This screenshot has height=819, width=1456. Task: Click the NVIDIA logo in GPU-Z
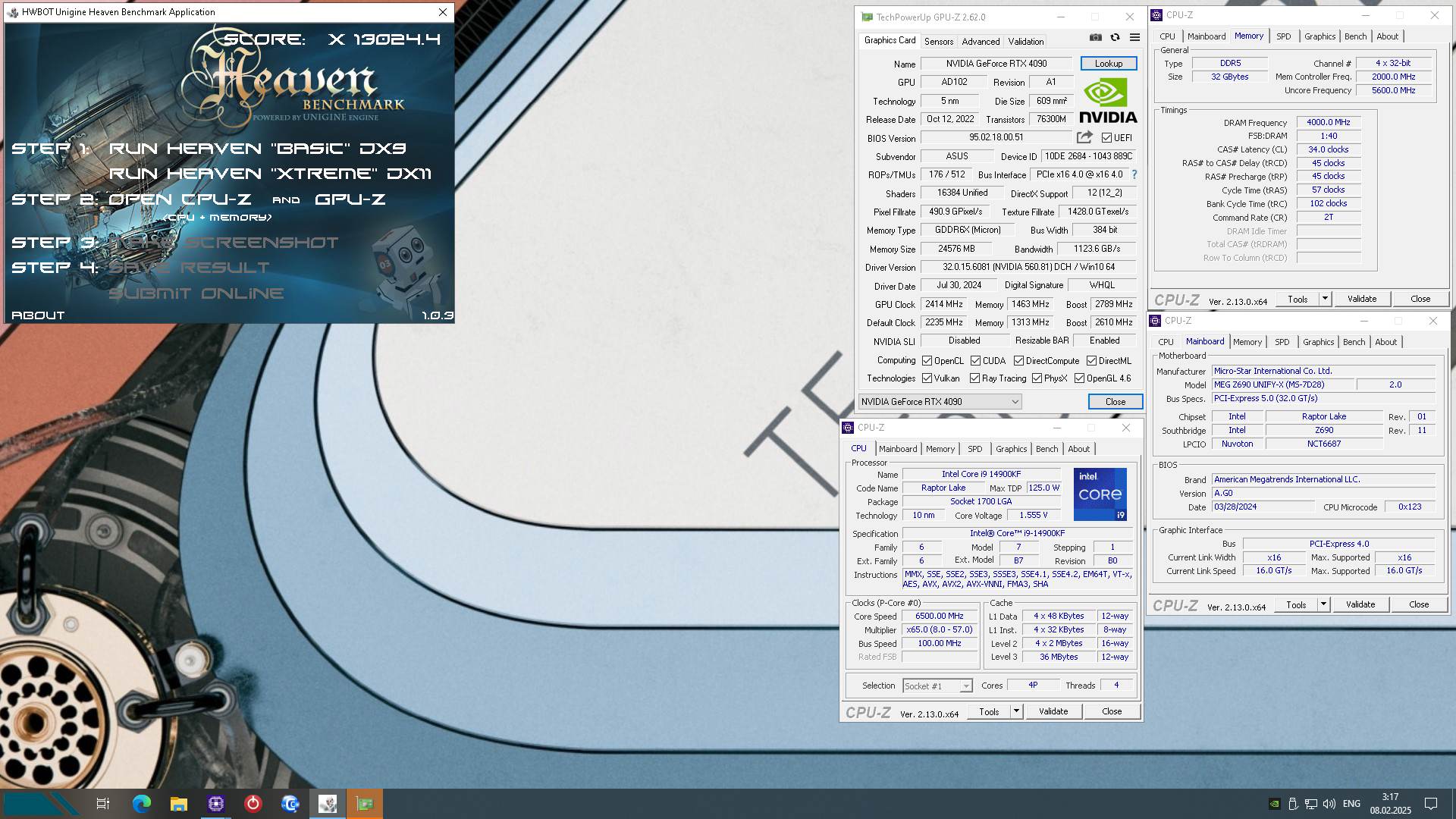tap(1108, 102)
